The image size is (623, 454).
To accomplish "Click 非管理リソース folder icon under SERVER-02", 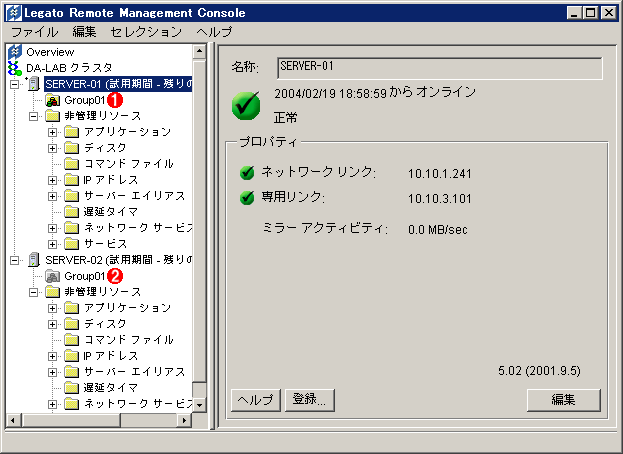I will point(52,292).
